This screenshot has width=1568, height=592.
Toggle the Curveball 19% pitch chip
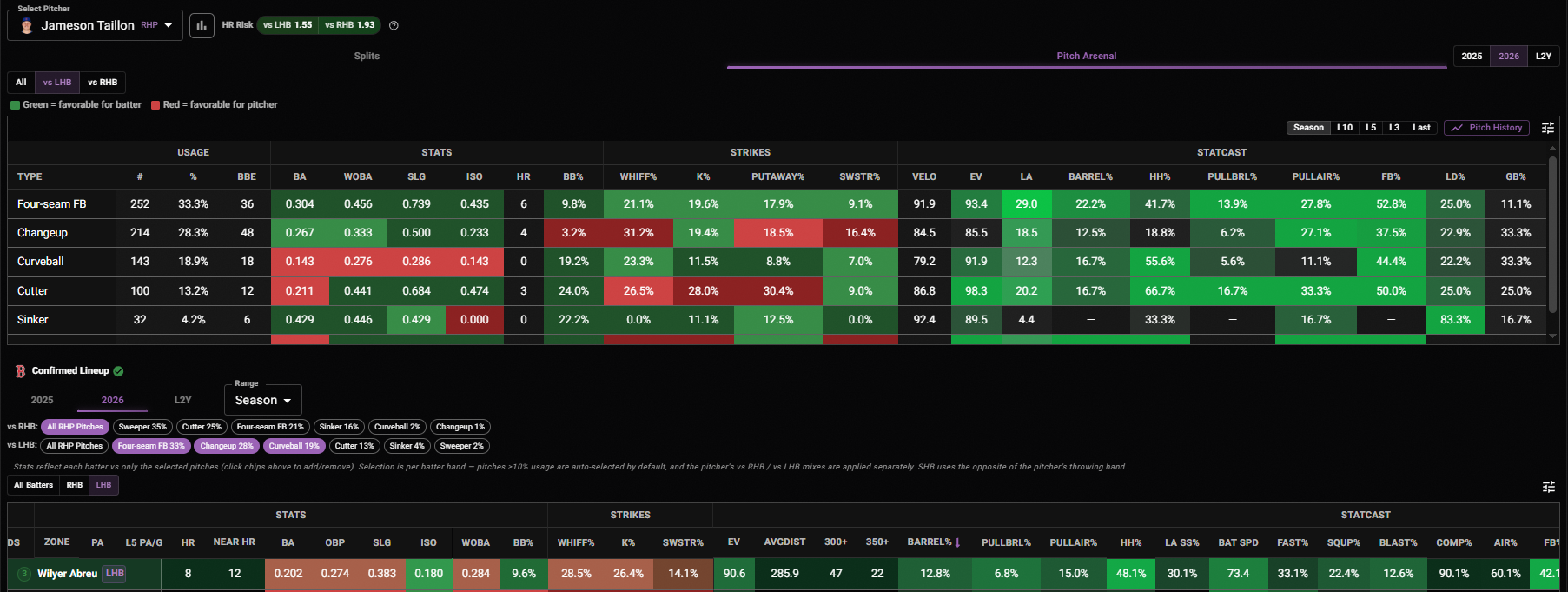click(295, 446)
